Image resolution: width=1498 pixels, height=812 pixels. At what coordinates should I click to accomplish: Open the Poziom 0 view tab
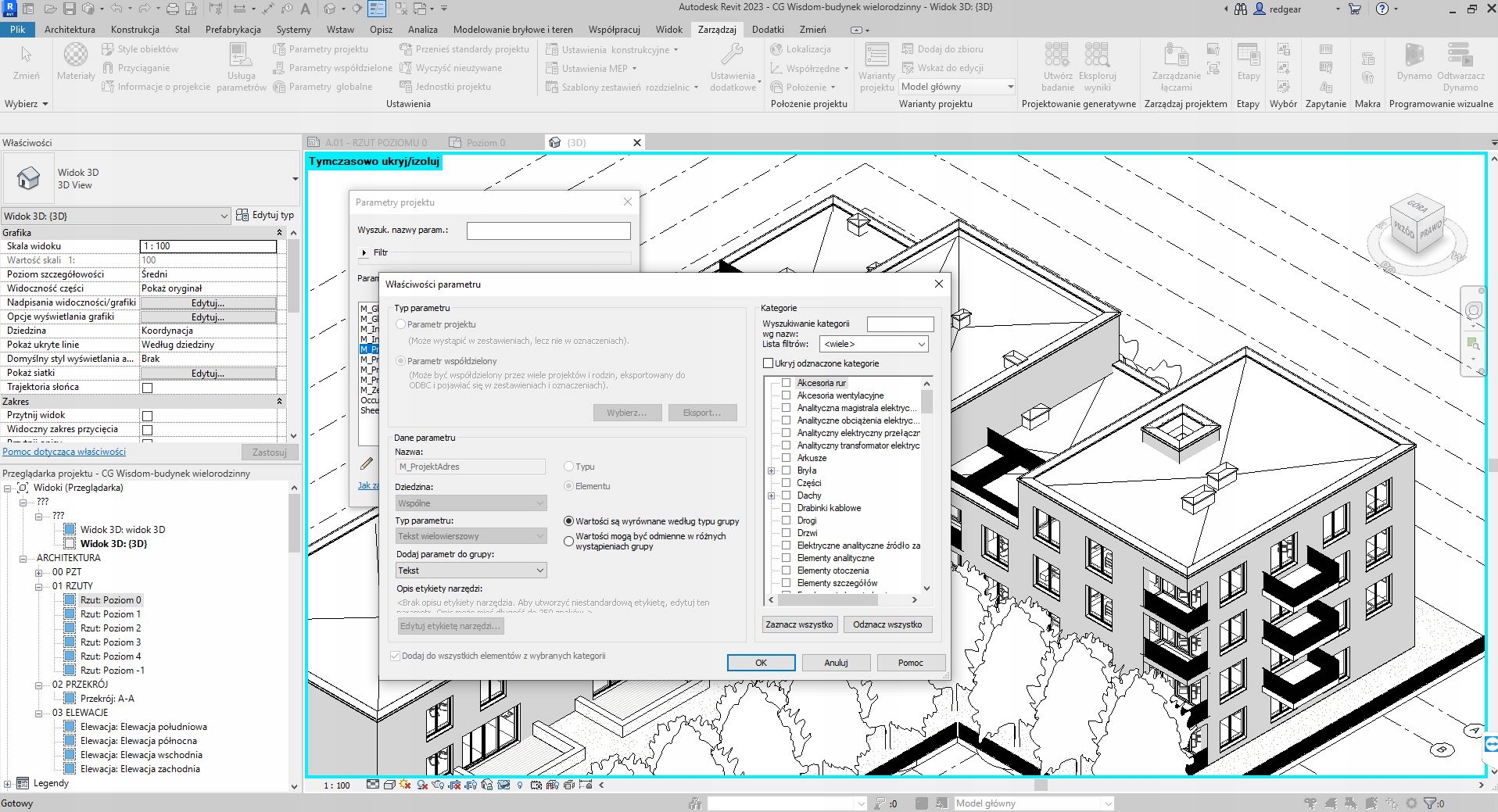coord(486,142)
